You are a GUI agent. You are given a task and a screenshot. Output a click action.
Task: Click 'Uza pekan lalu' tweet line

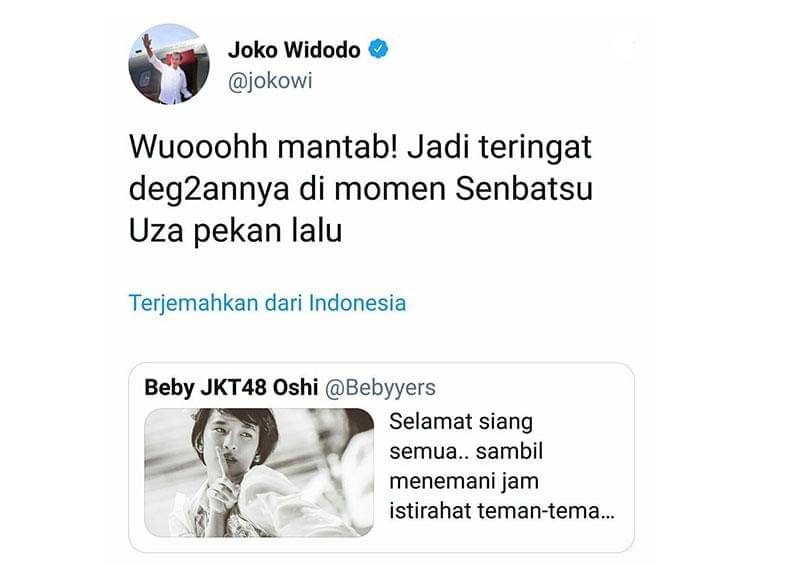pyautogui.click(x=235, y=231)
